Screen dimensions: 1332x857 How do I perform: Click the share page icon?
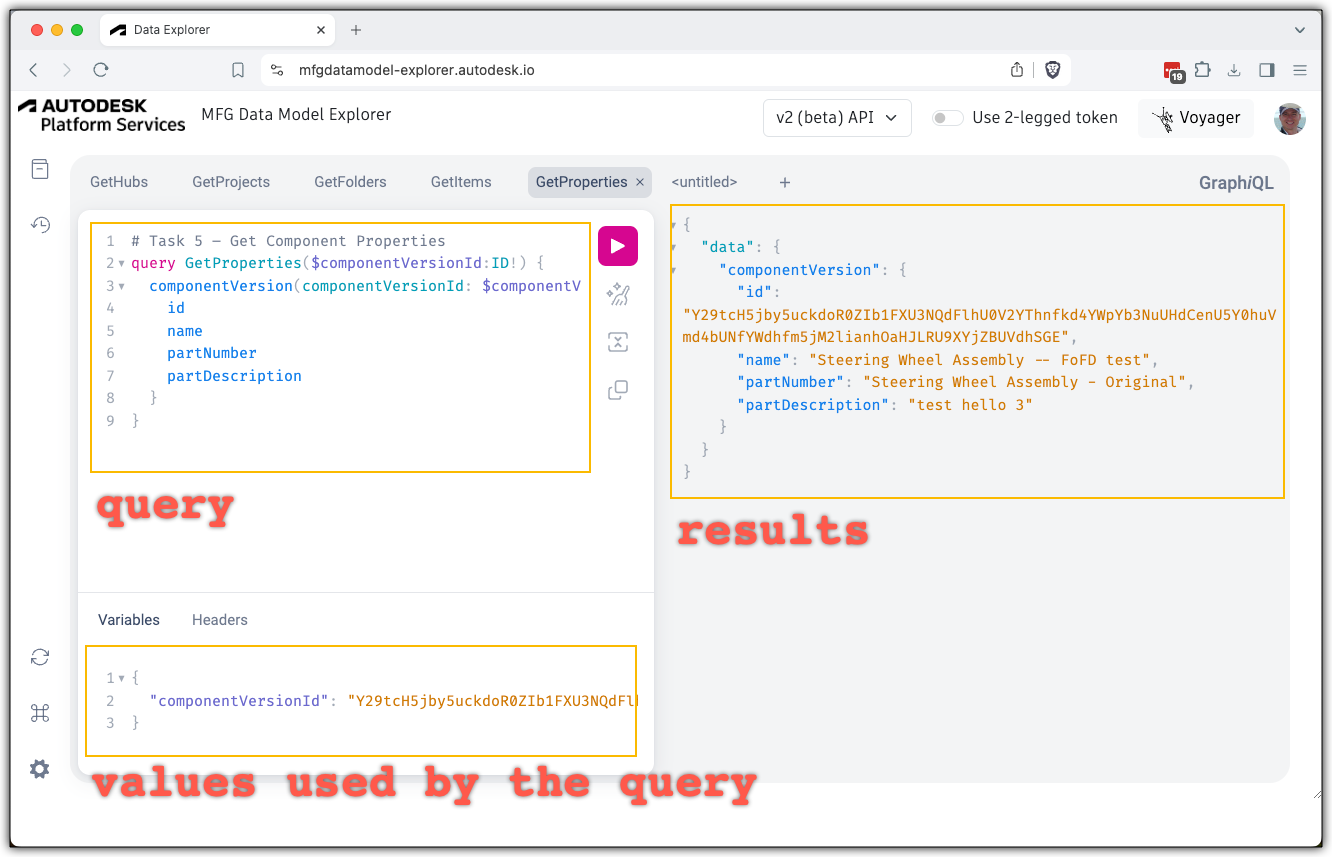pyautogui.click(x=1017, y=70)
